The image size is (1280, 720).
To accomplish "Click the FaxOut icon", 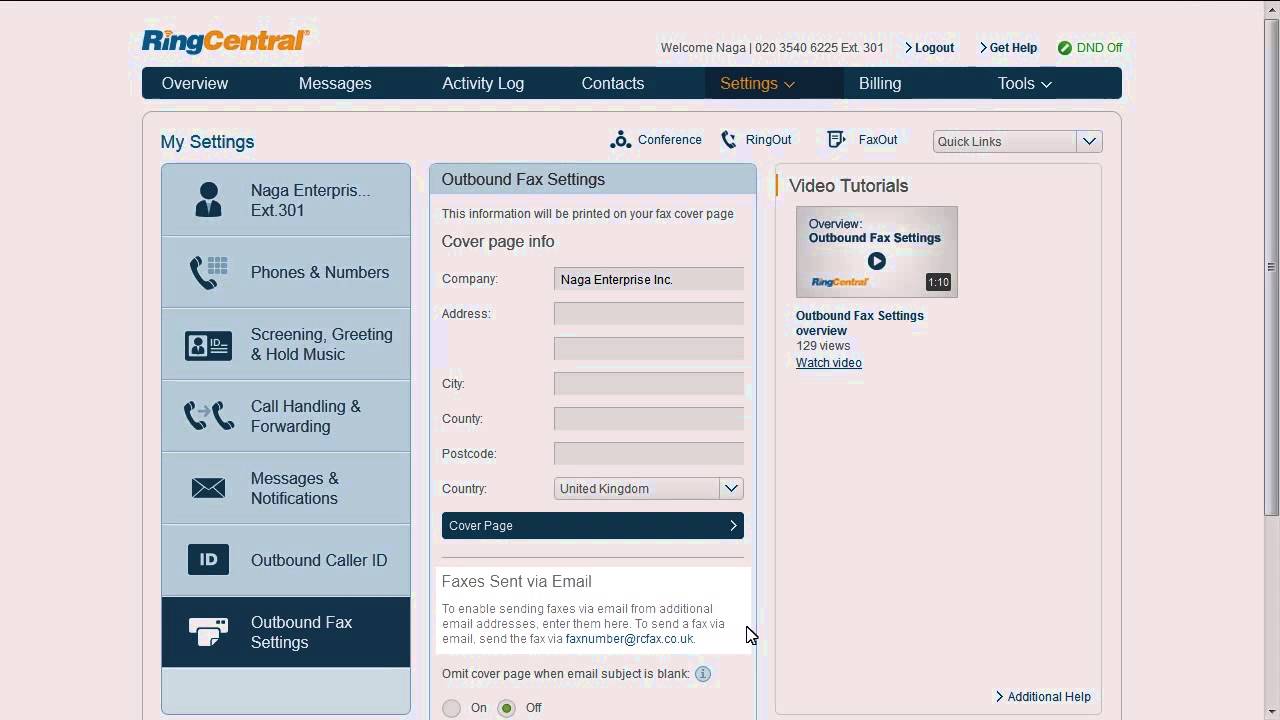I will click(x=837, y=140).
